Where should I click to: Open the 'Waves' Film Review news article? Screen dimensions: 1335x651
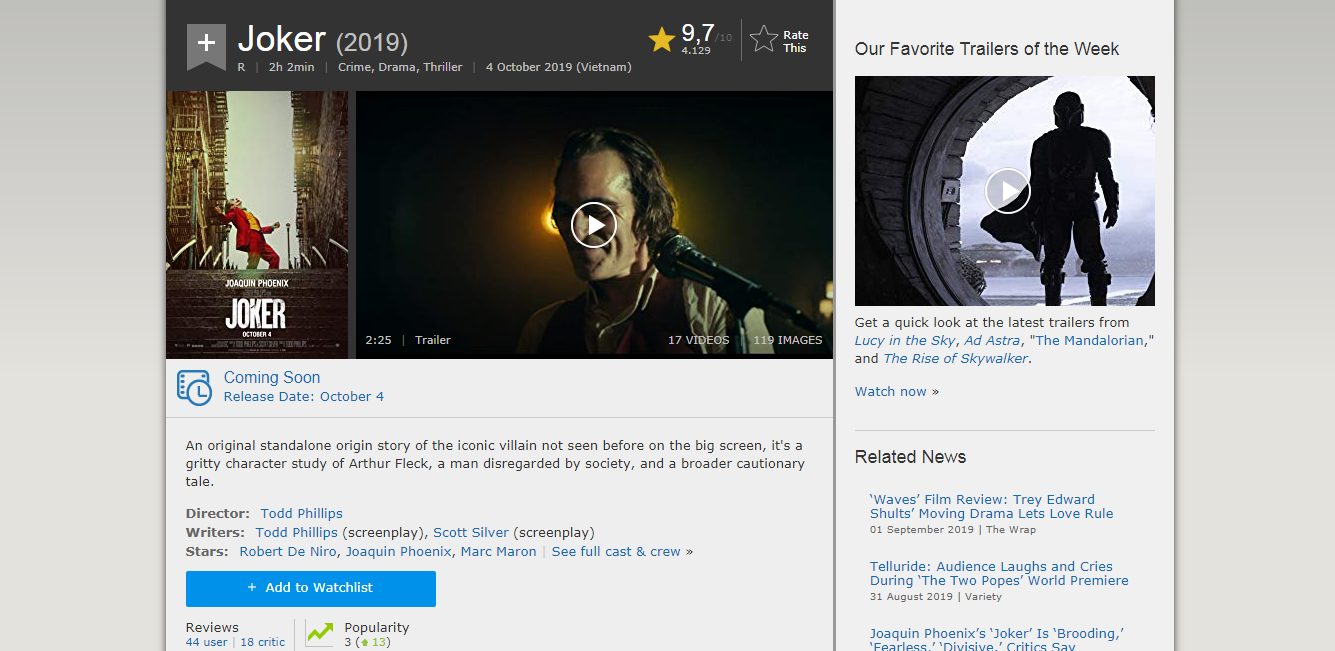[x=990, y=506]
